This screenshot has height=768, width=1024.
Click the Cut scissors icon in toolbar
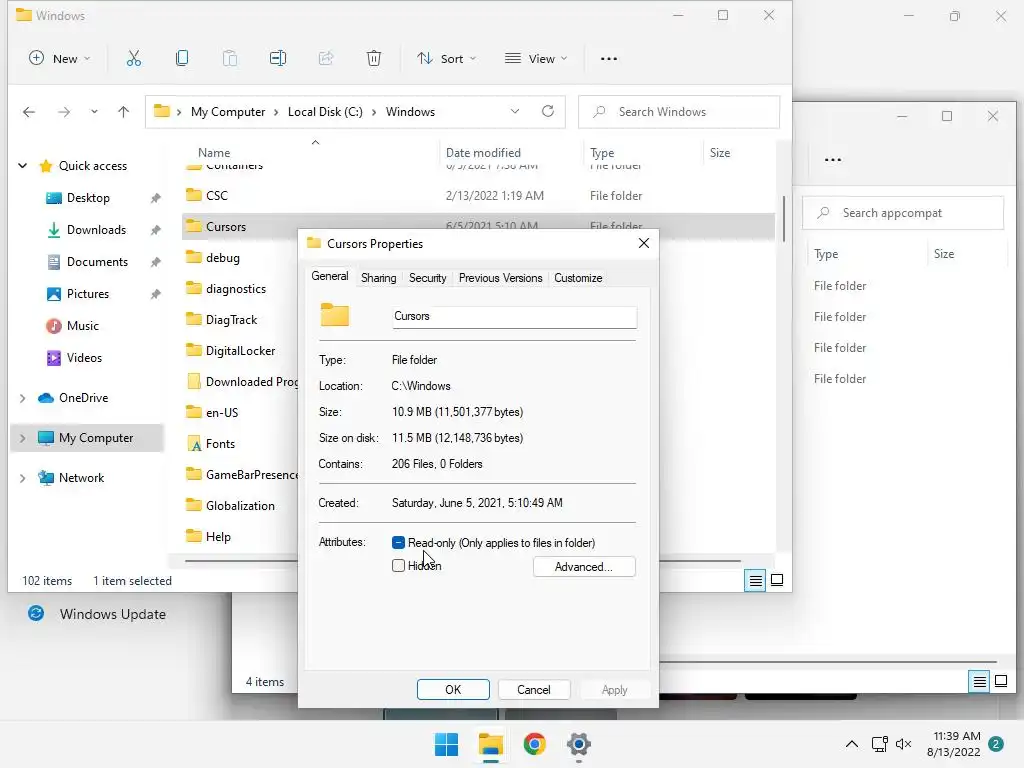pyautogui.click(x=133, y=59)
